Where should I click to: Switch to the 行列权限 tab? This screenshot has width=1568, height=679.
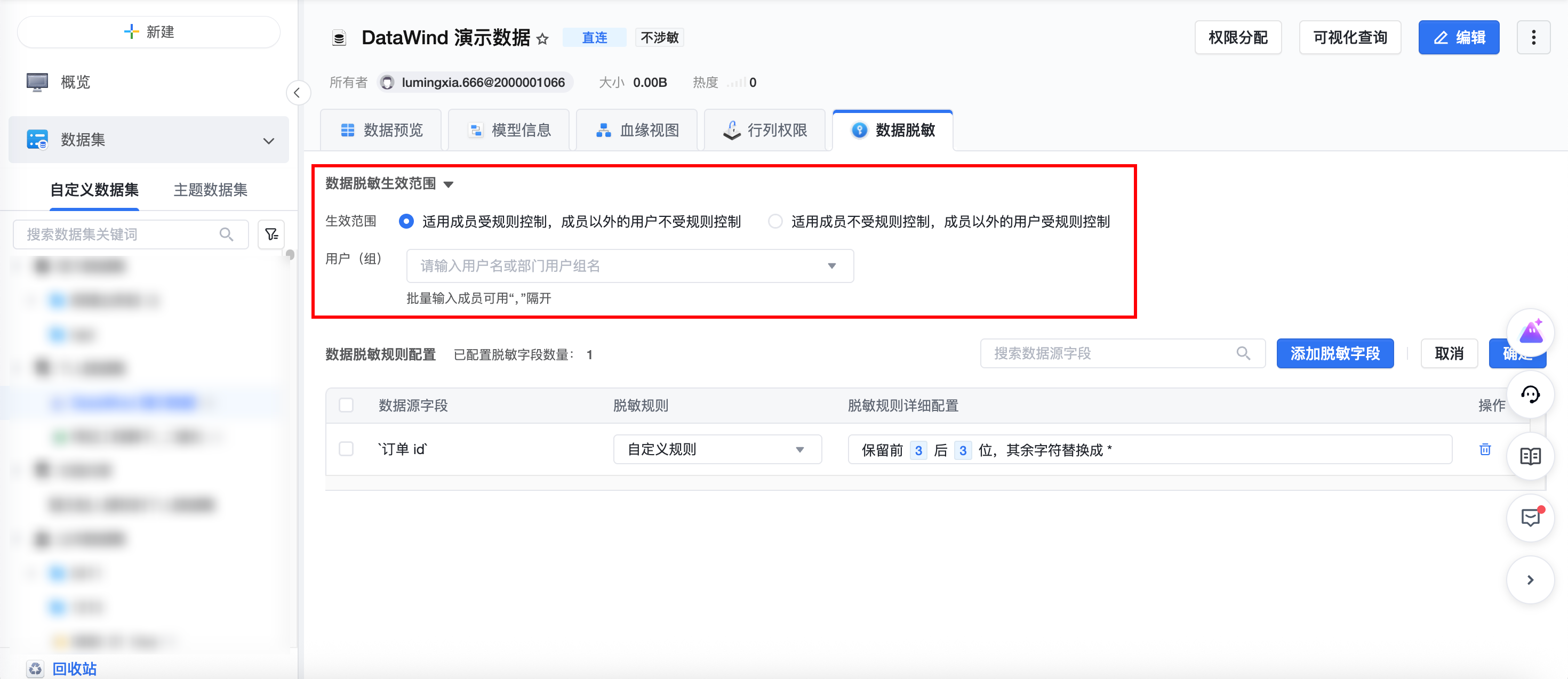point(764,130)
